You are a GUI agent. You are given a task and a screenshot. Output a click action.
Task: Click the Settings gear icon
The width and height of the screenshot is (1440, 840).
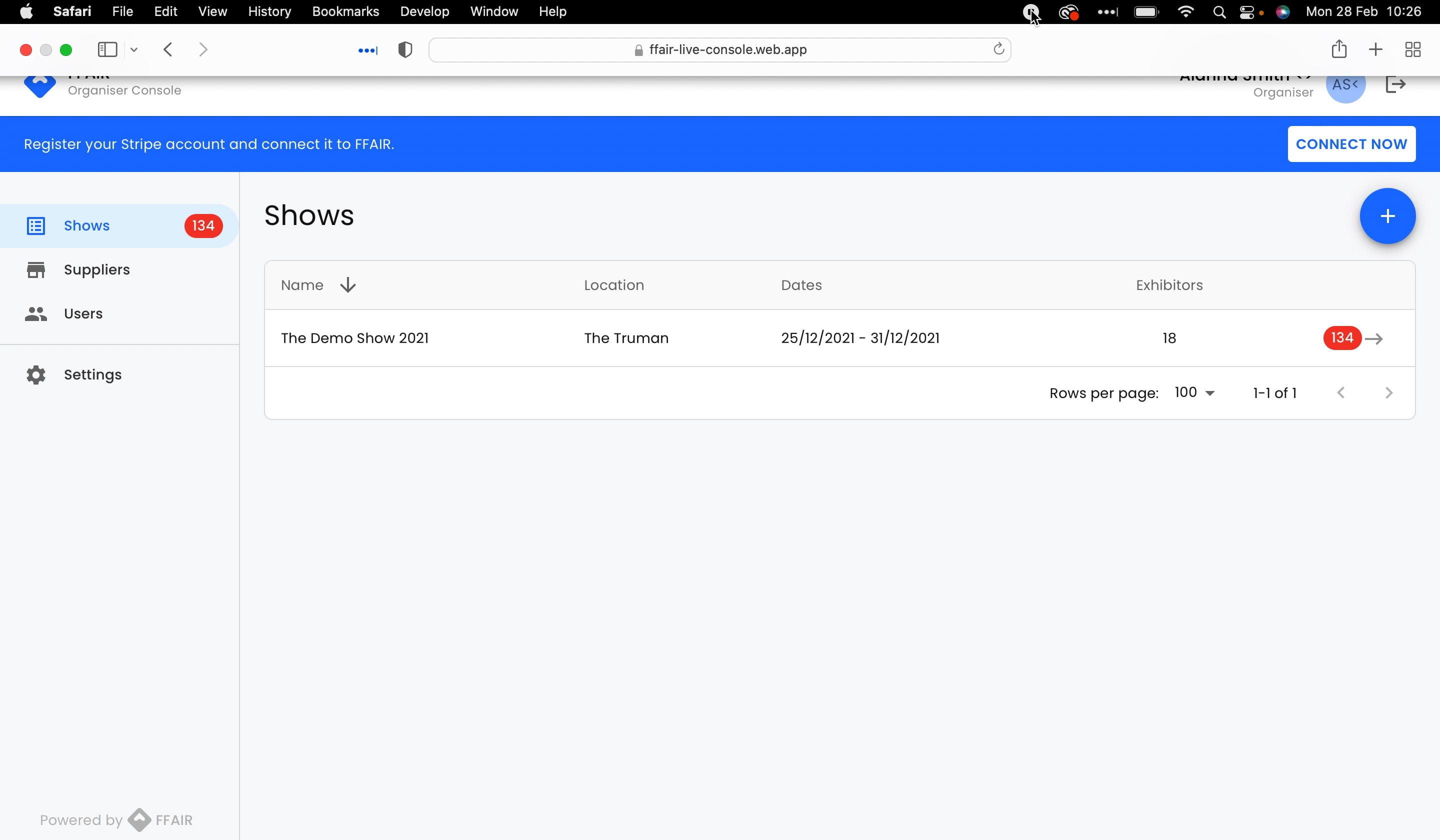[x=36, y=375]
